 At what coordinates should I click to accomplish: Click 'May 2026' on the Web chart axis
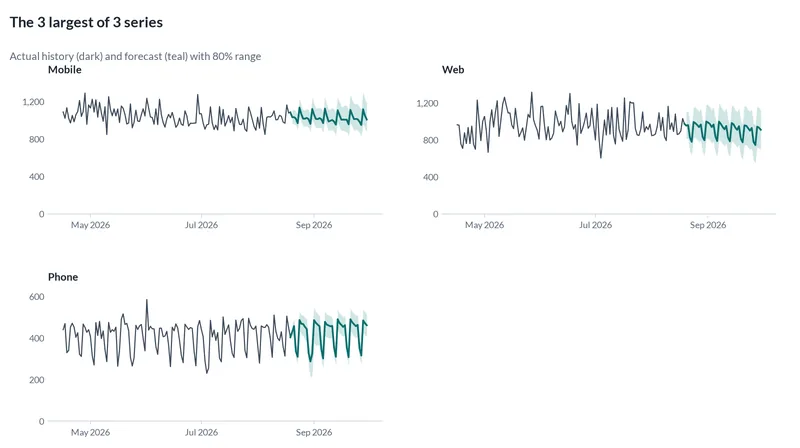coord(484,225)
